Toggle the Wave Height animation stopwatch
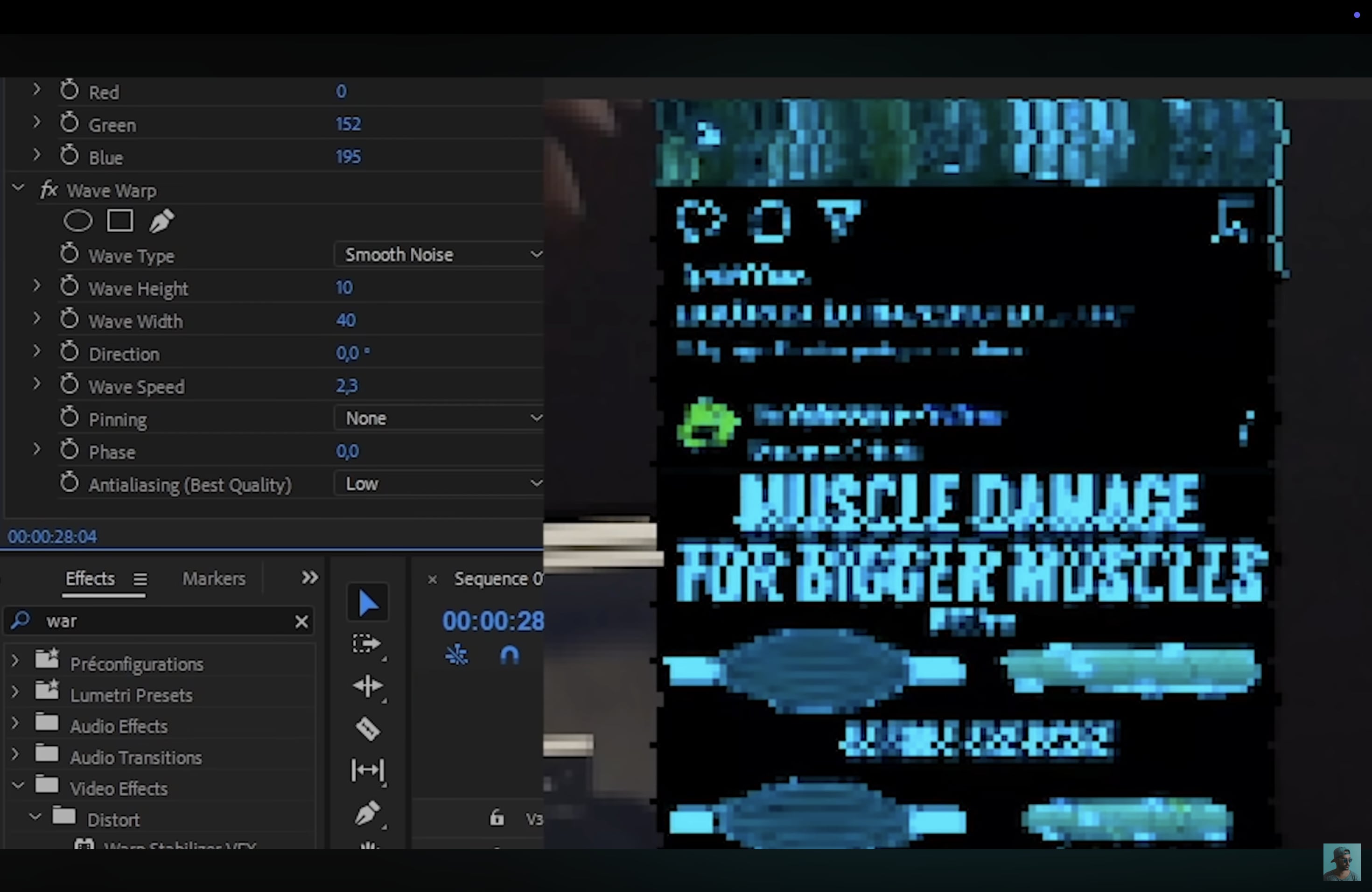Image resolution: width=1372 pixels, height=892 pixels. click(x=70, y=286)
